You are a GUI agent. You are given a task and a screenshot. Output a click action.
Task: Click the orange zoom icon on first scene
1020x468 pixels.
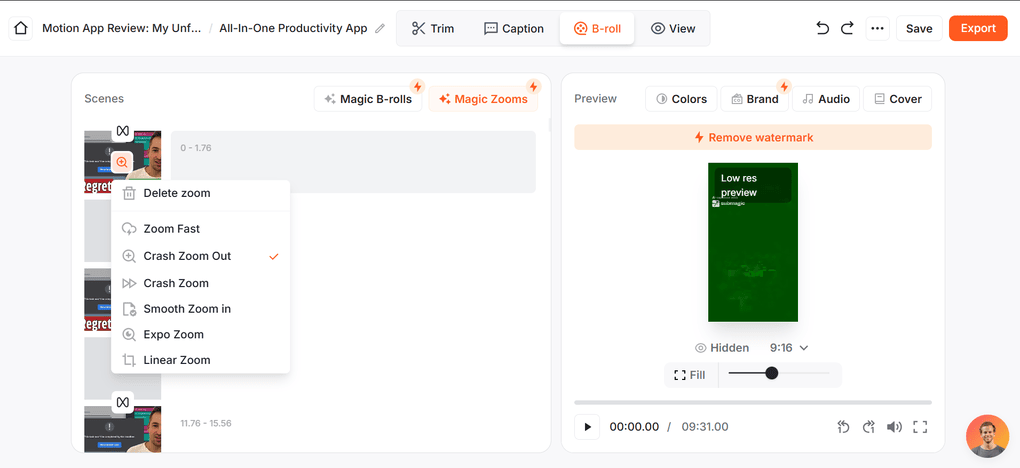click(x=122, y=162)
